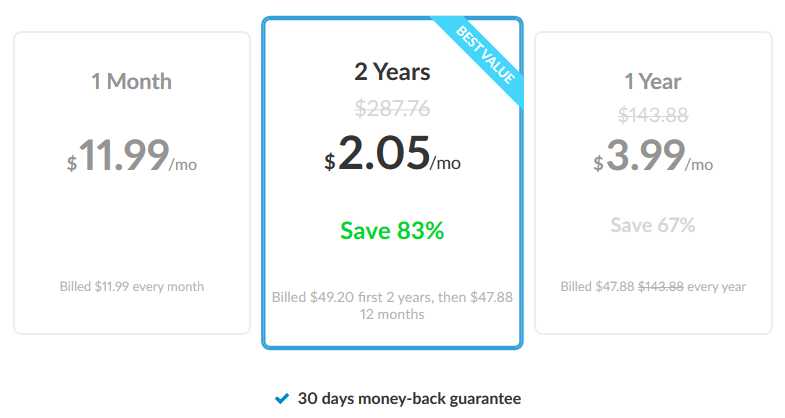Click the gray Save 67% label
The image size is (785, 418).
[653, 225]
